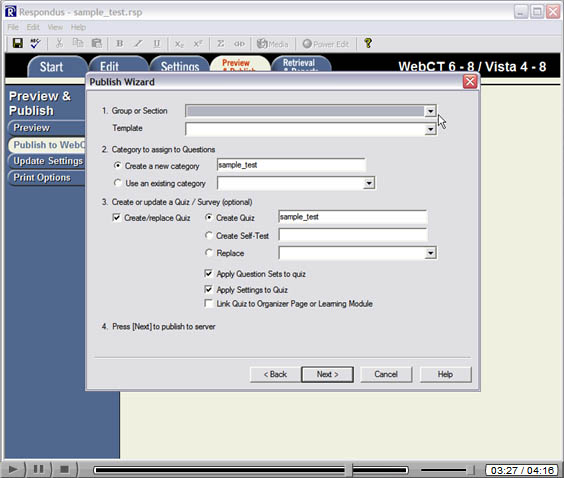This screenshot has width=564, height=478.
Task: Open Preview in the sidebar
Action: (x=46, y=128)
